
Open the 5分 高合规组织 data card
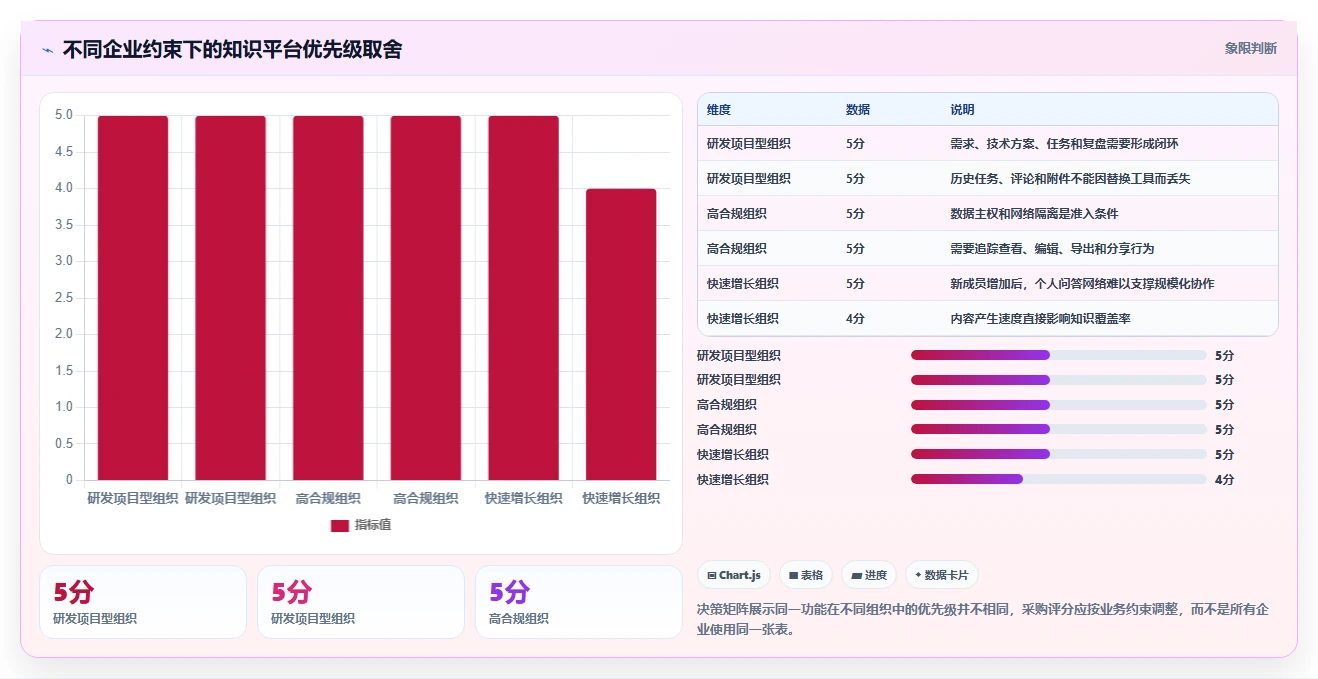[x=579, y=602]
